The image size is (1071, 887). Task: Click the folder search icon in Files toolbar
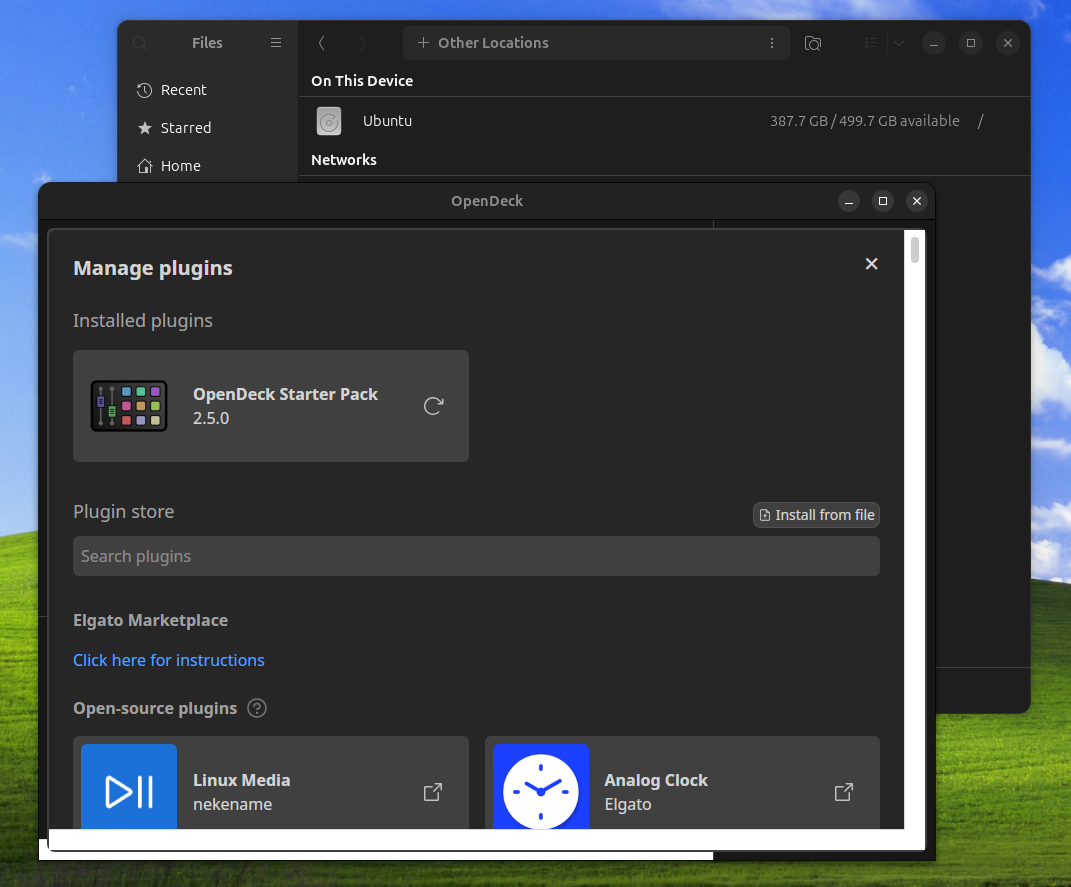pyautogui.click(x=813, y=43)
